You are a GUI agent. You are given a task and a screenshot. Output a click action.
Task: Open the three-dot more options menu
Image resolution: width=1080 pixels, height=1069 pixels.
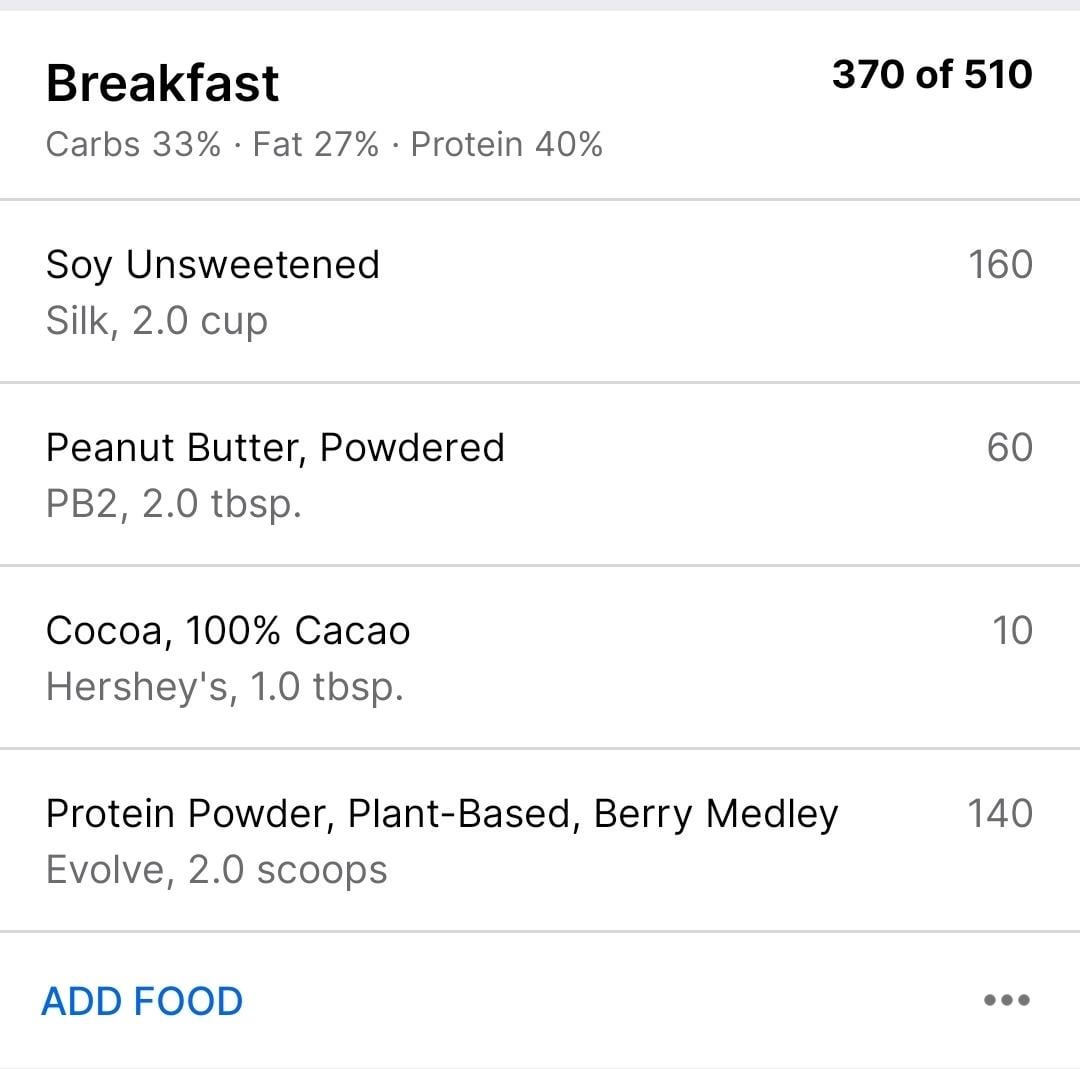coord(1006,999)
